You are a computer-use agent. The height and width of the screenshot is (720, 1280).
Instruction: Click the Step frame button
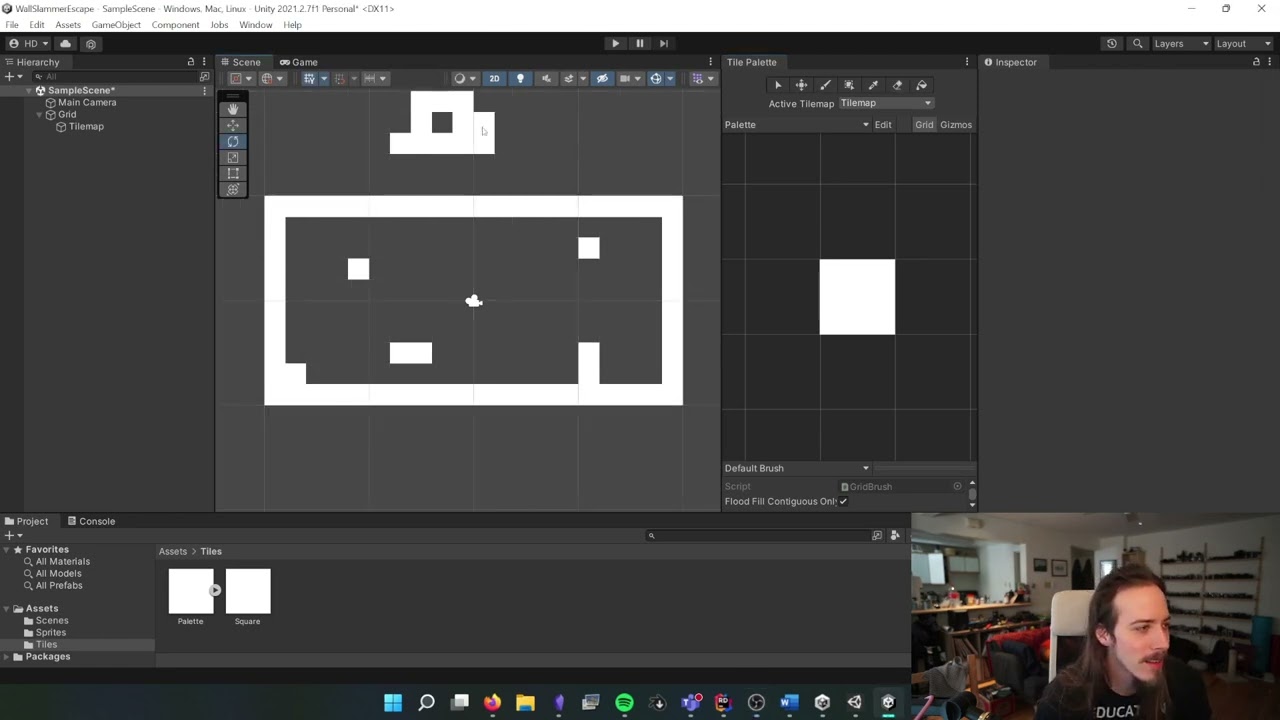point(663,43)
